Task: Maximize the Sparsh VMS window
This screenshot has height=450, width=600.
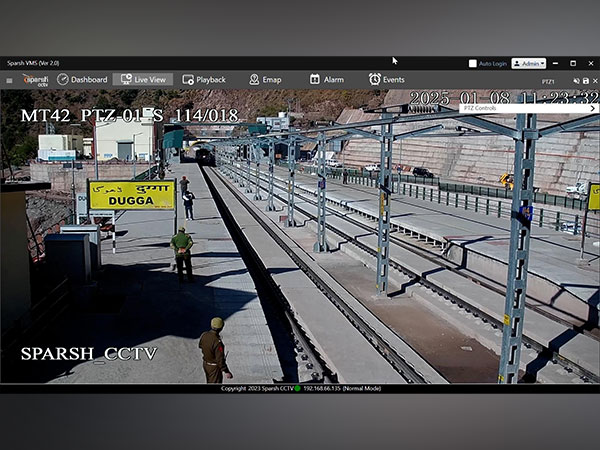Action: point(573,63)
